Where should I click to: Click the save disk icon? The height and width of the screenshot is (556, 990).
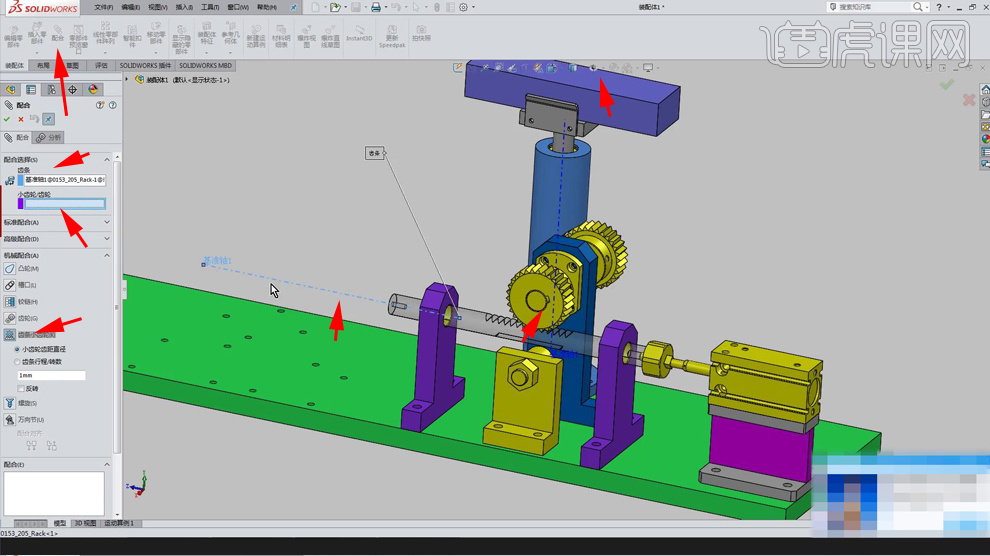[x=356, y=7]
